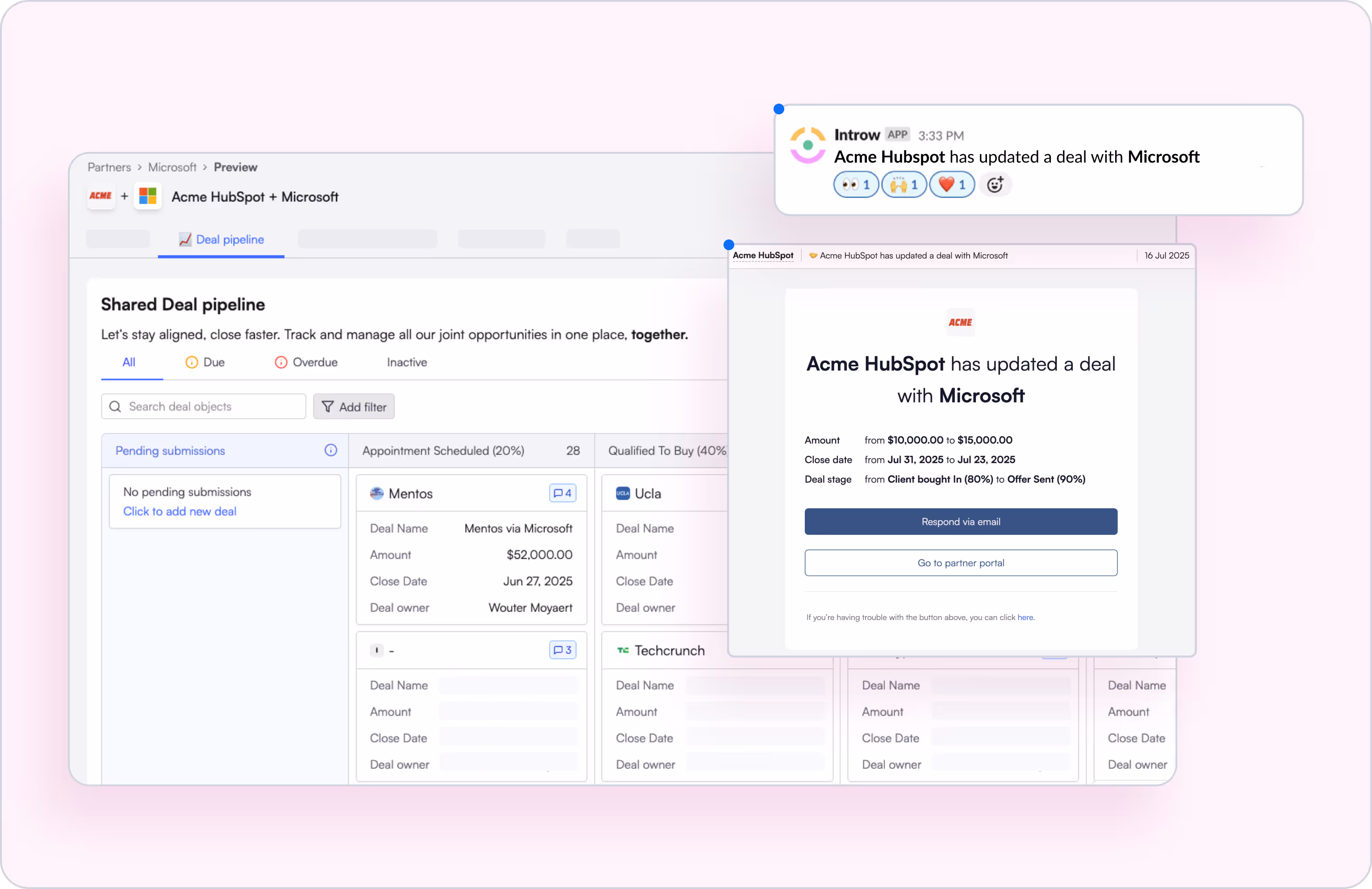Click the Pending submissions column header
The image size is (1372, 889).
click(226, 450)
